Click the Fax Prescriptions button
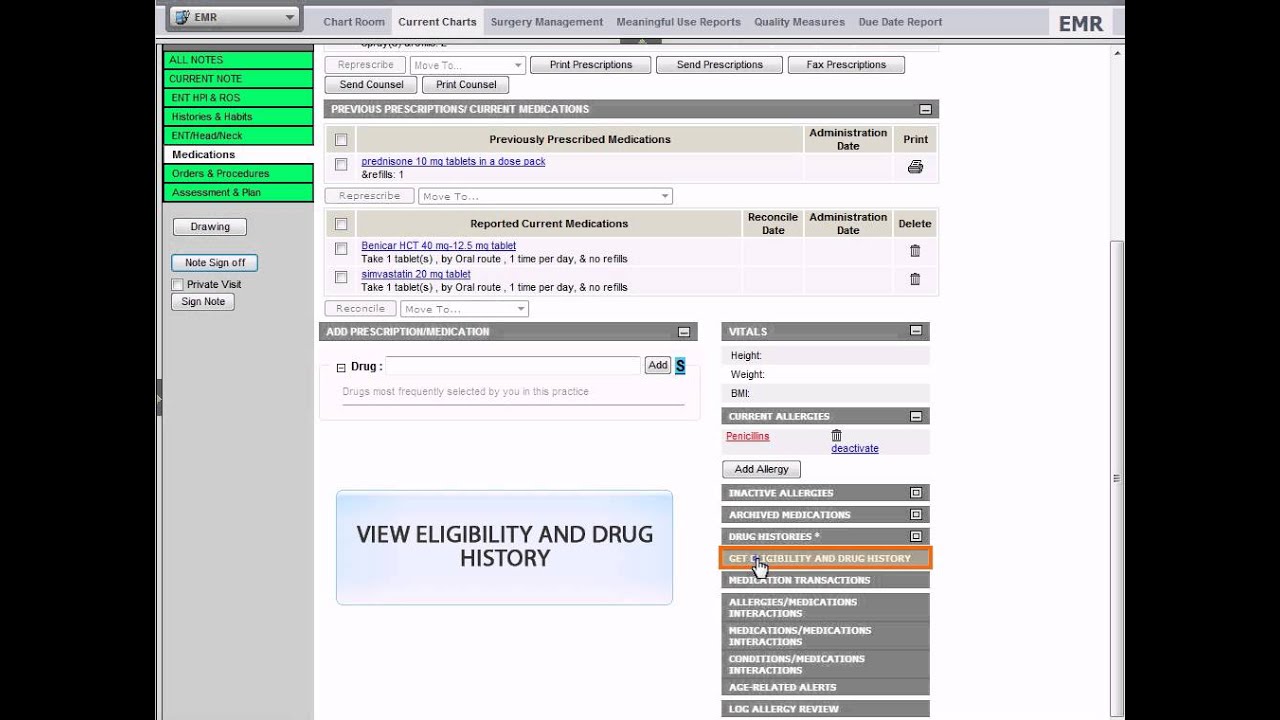The width and height of the screenshot is (1280, 720). (846, 65)
